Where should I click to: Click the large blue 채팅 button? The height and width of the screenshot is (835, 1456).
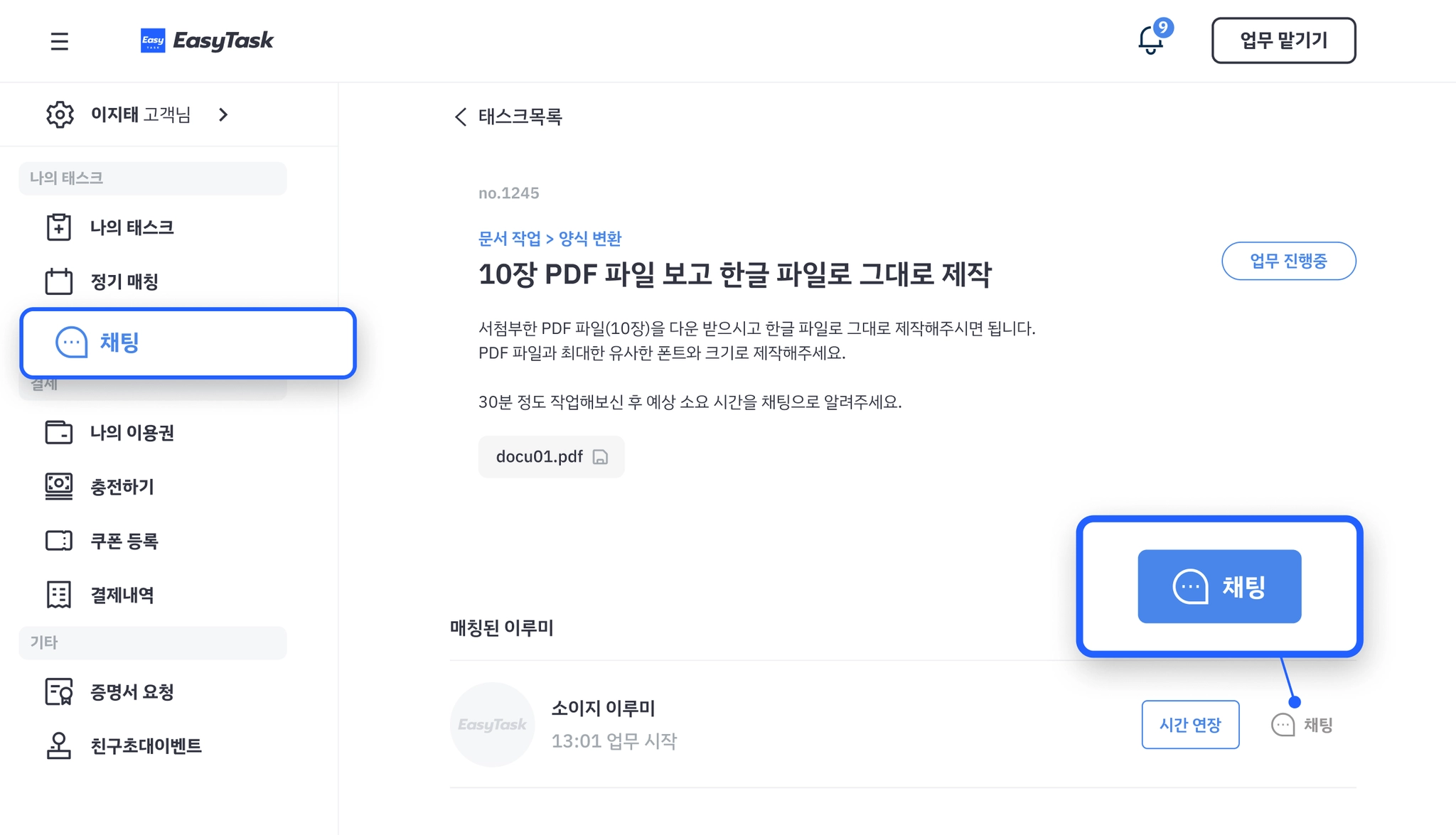click(x=1219, y=586)
